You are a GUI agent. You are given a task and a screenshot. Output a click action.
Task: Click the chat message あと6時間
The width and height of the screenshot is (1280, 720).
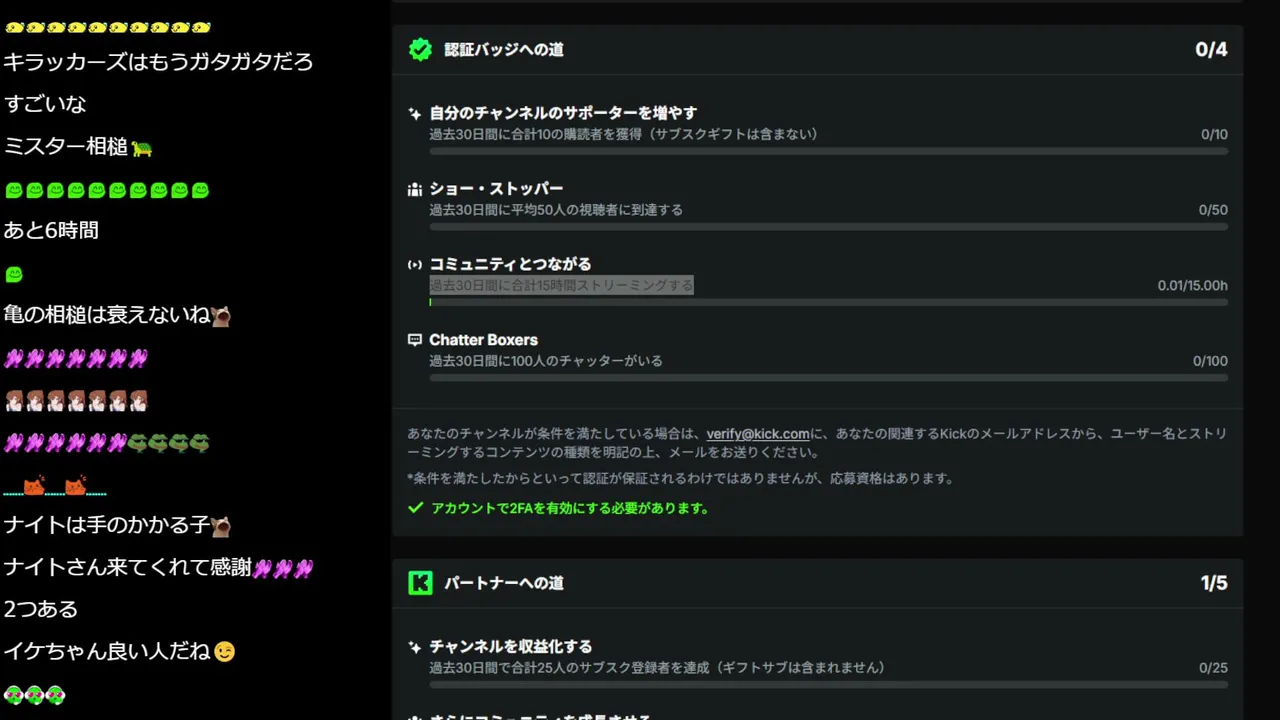51,231
